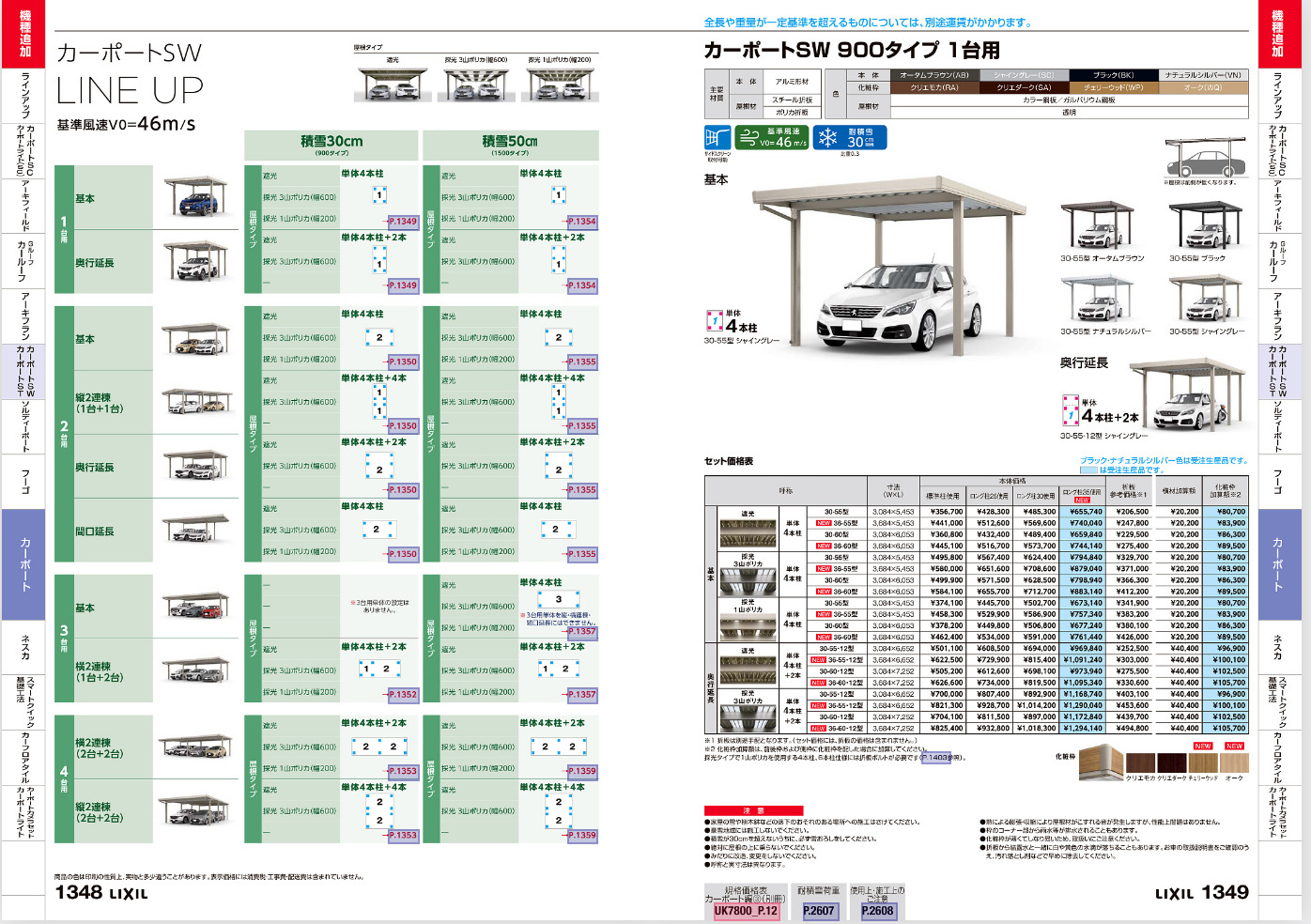1311x924 pixels.
Task: Click the 積雪50cm (1500タイプ) column header
Action: (510, 145)
